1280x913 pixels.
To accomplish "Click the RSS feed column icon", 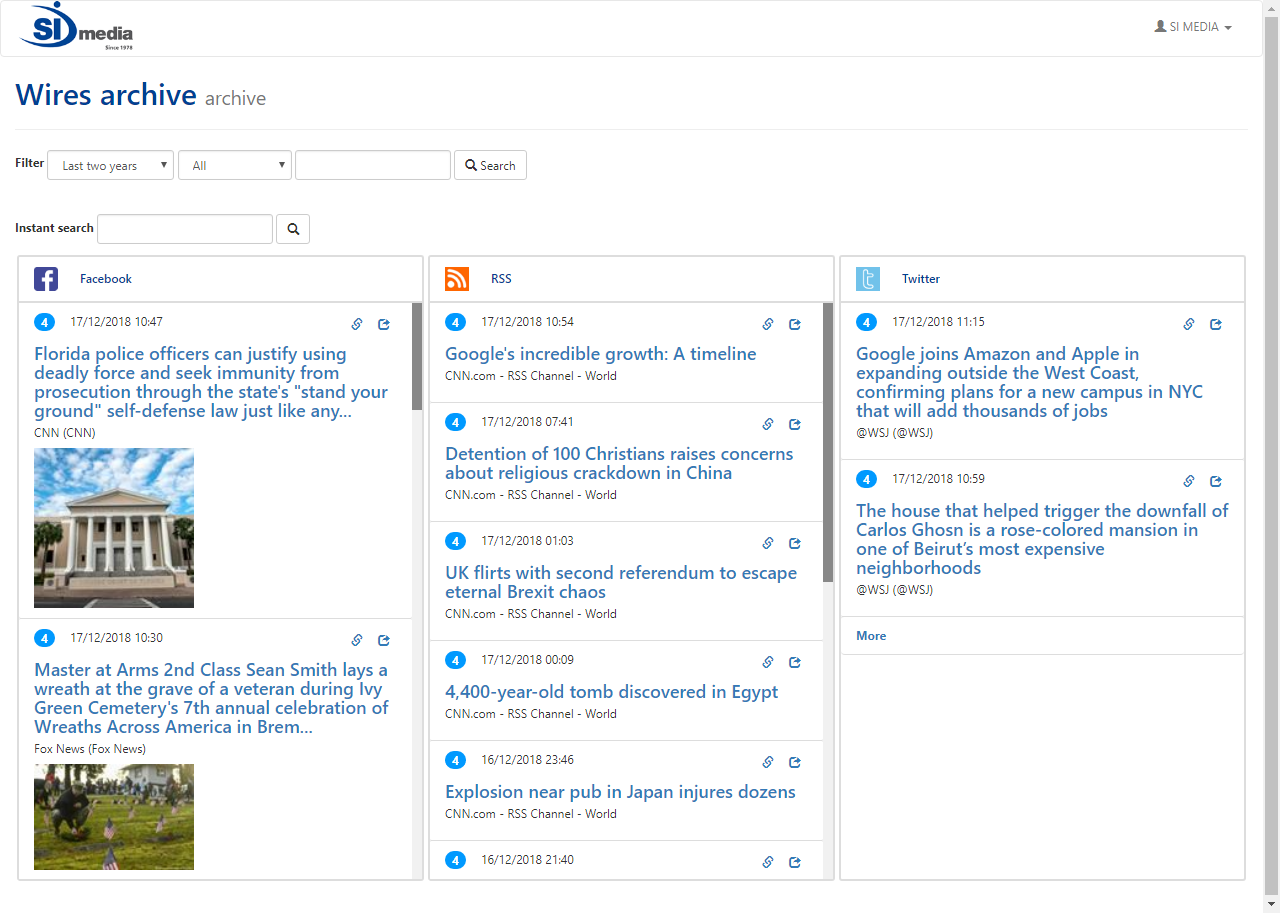I will [457, 279].
